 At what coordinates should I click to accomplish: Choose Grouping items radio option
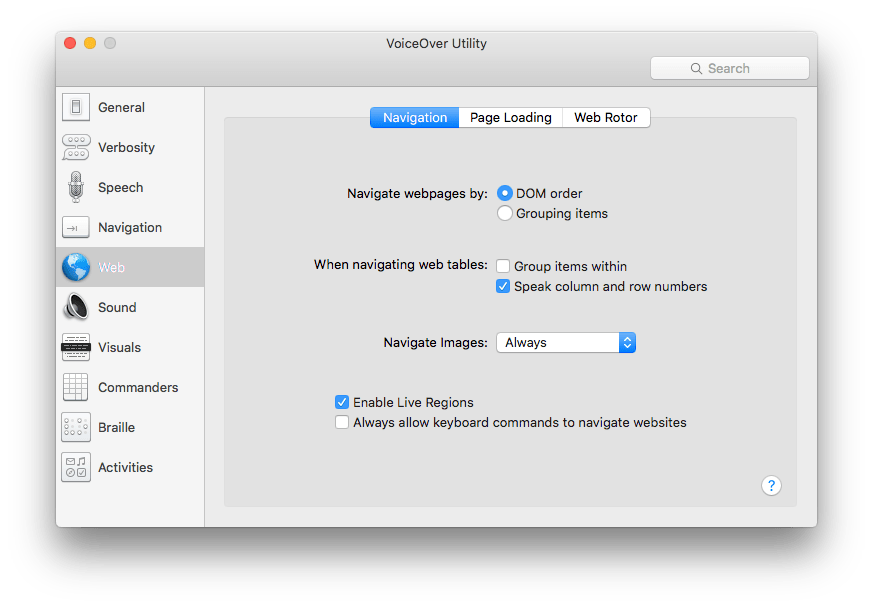[505, 213]
